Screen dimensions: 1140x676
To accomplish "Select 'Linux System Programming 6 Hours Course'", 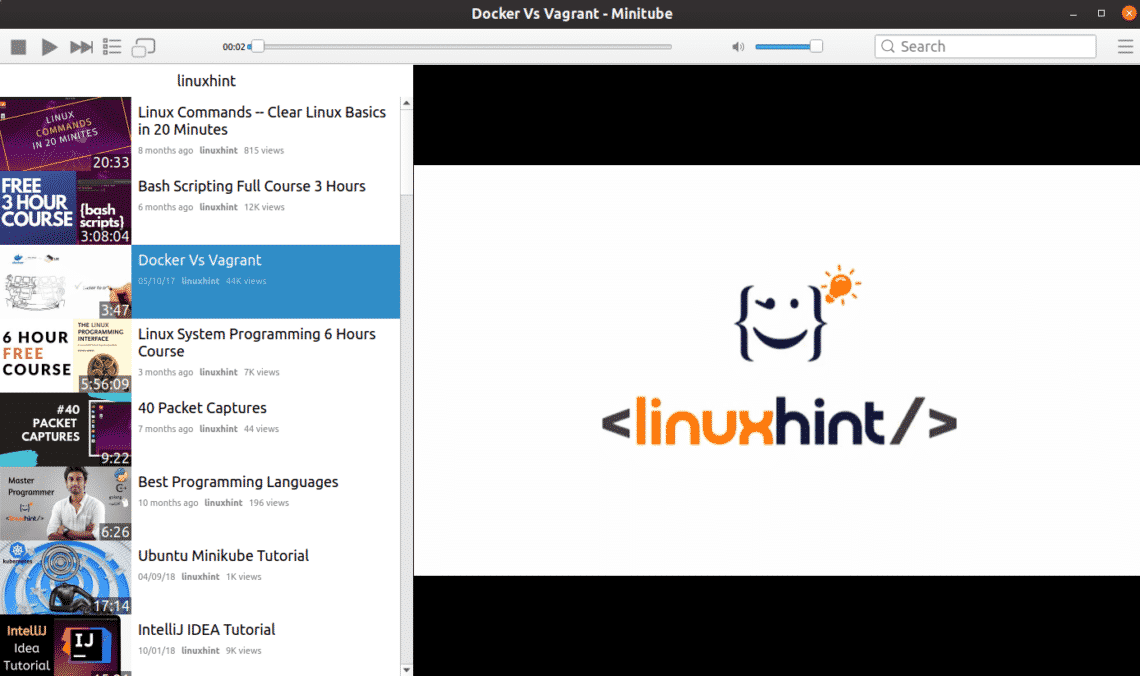I will 257,342.
